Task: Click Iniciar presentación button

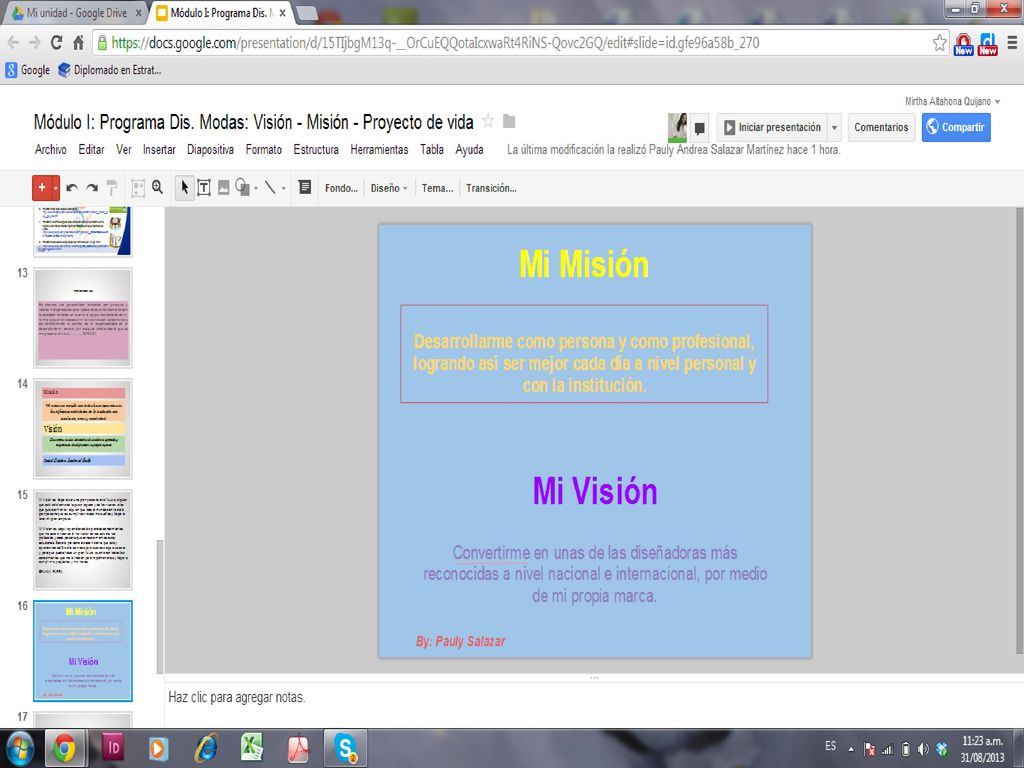Action: [x=771, y=127]
